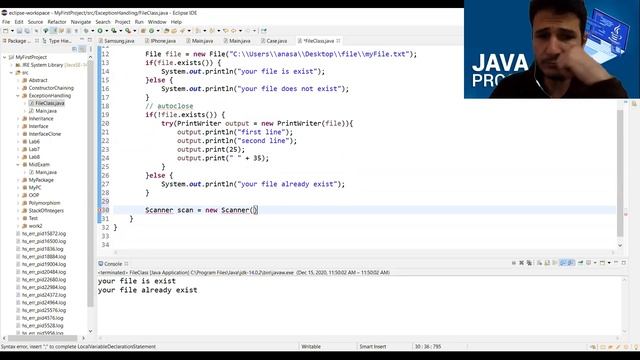Click the Package Explorer horizontal scrollbar

[42, 338]
